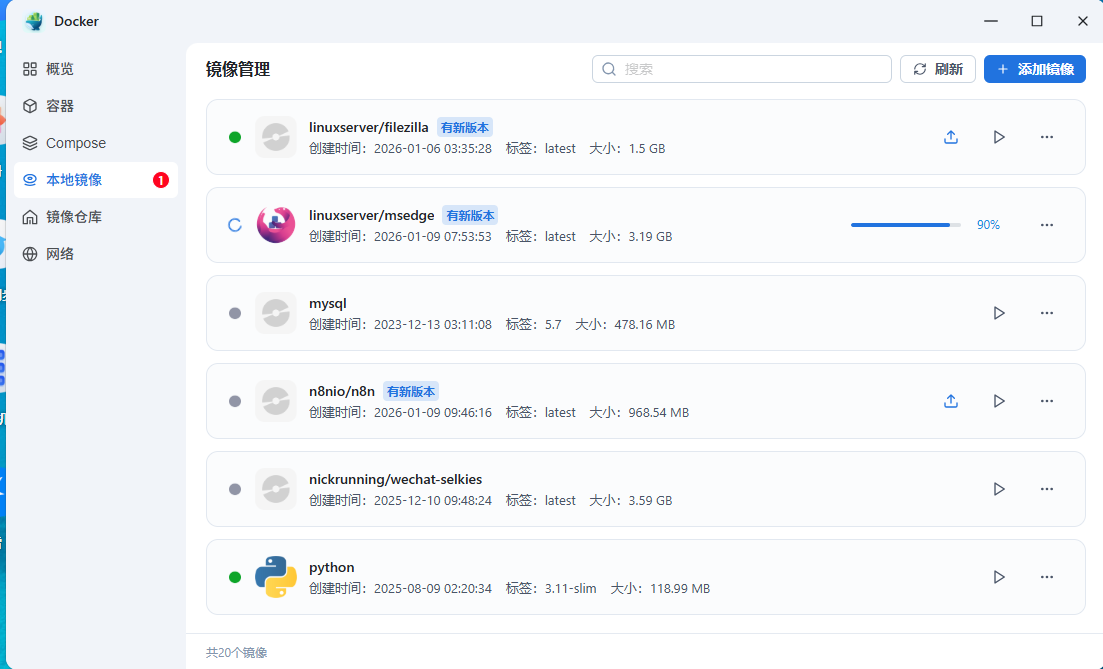This screenshot has height=669, width=1103.
Task: Click the 添加镜像 button
Action: 1034,69
